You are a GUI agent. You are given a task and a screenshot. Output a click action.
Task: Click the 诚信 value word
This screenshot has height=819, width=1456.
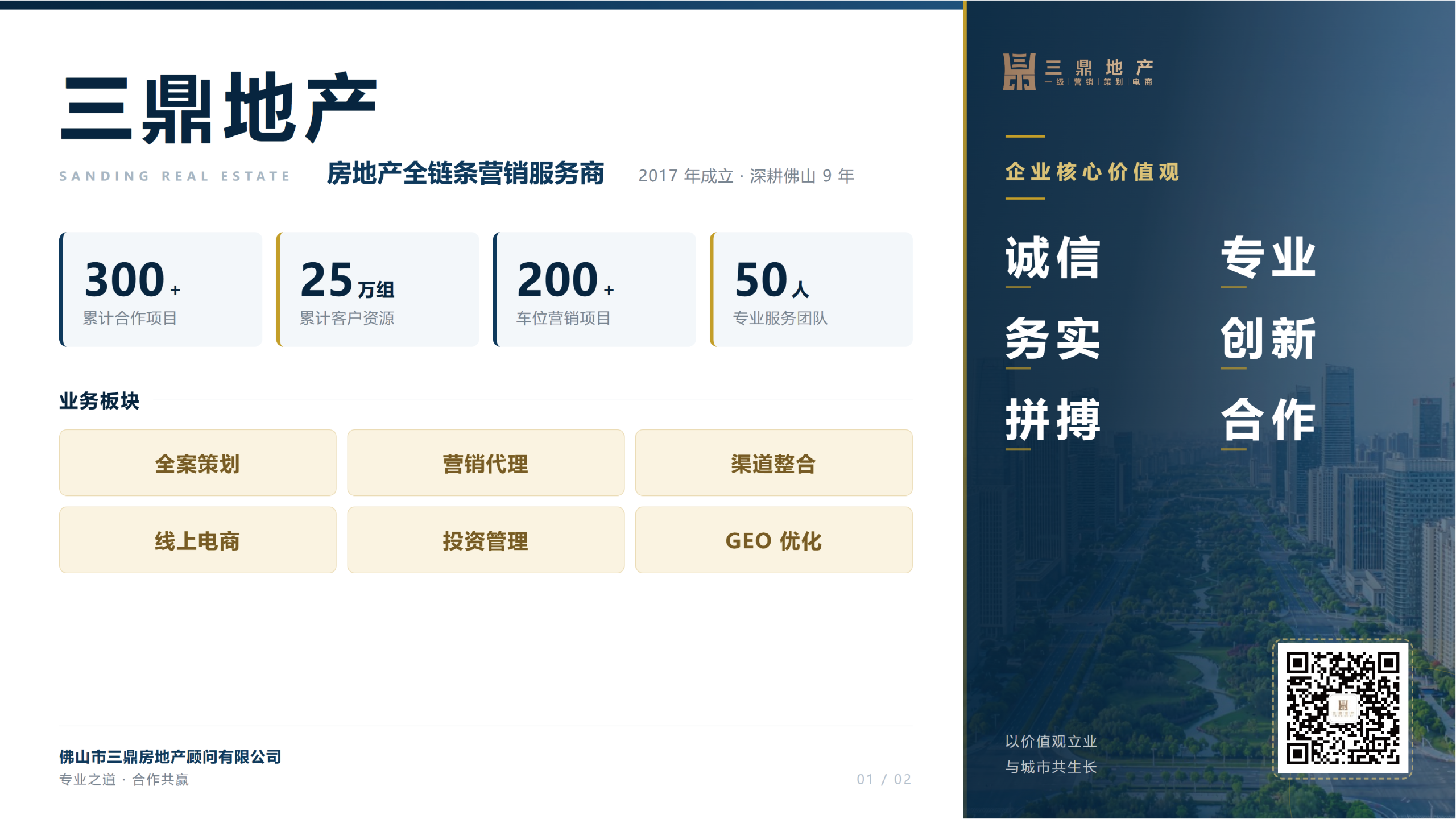(x=1053, y=258)
